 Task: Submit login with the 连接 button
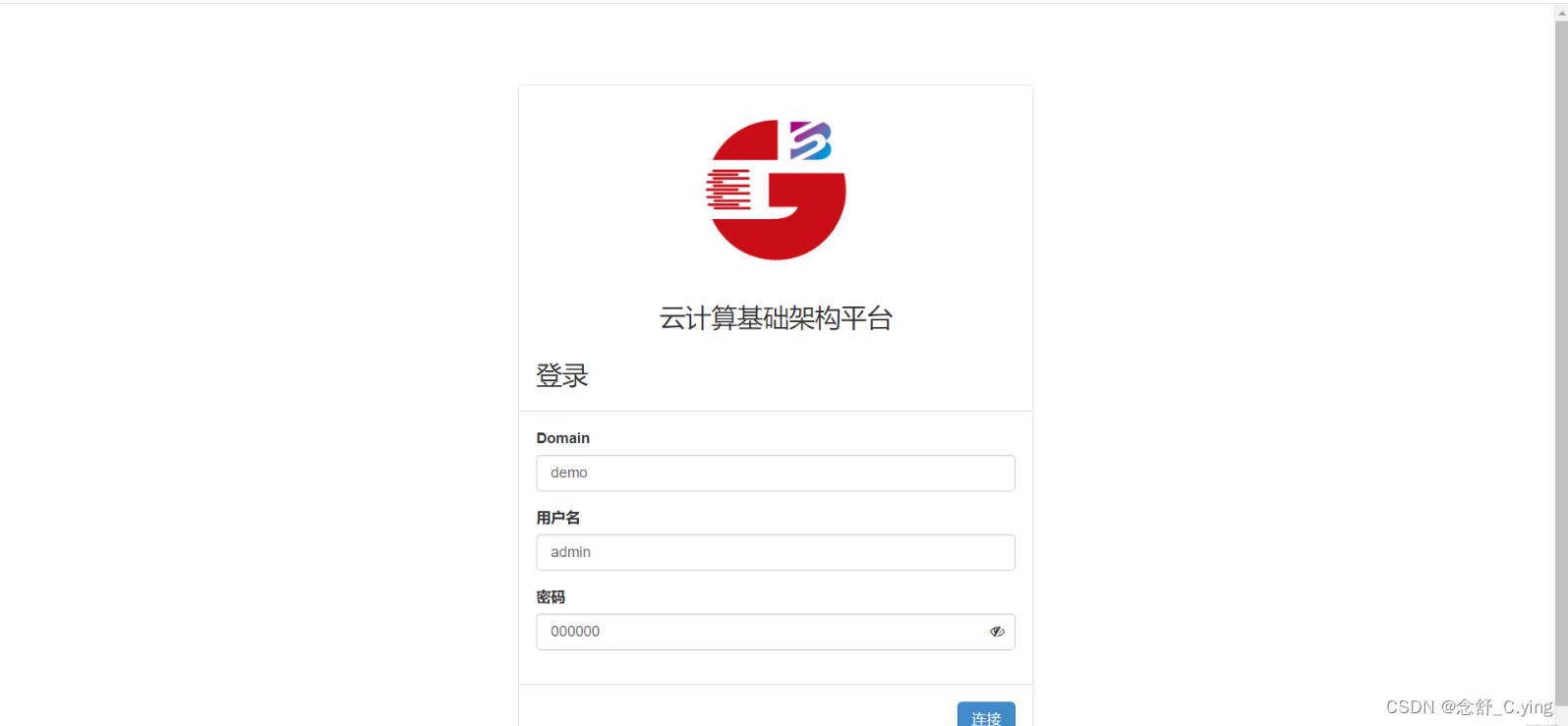pos(986,715)
